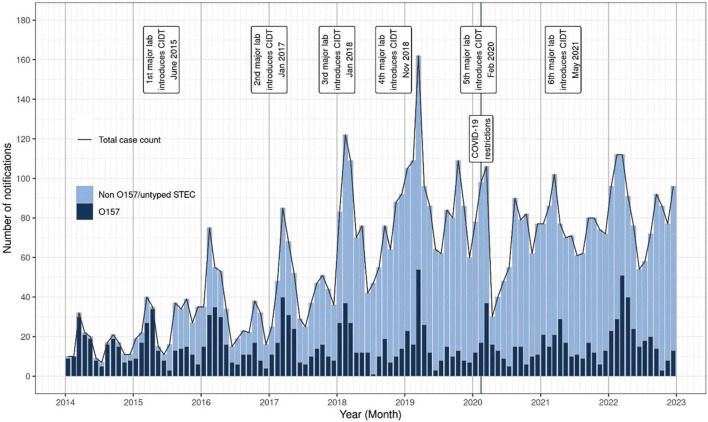
Task: Click the 2019 tick label on x-axis
Action: 405,403
